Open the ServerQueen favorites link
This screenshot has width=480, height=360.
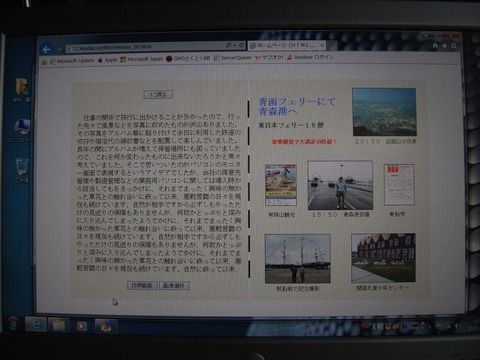pos(232,58)
